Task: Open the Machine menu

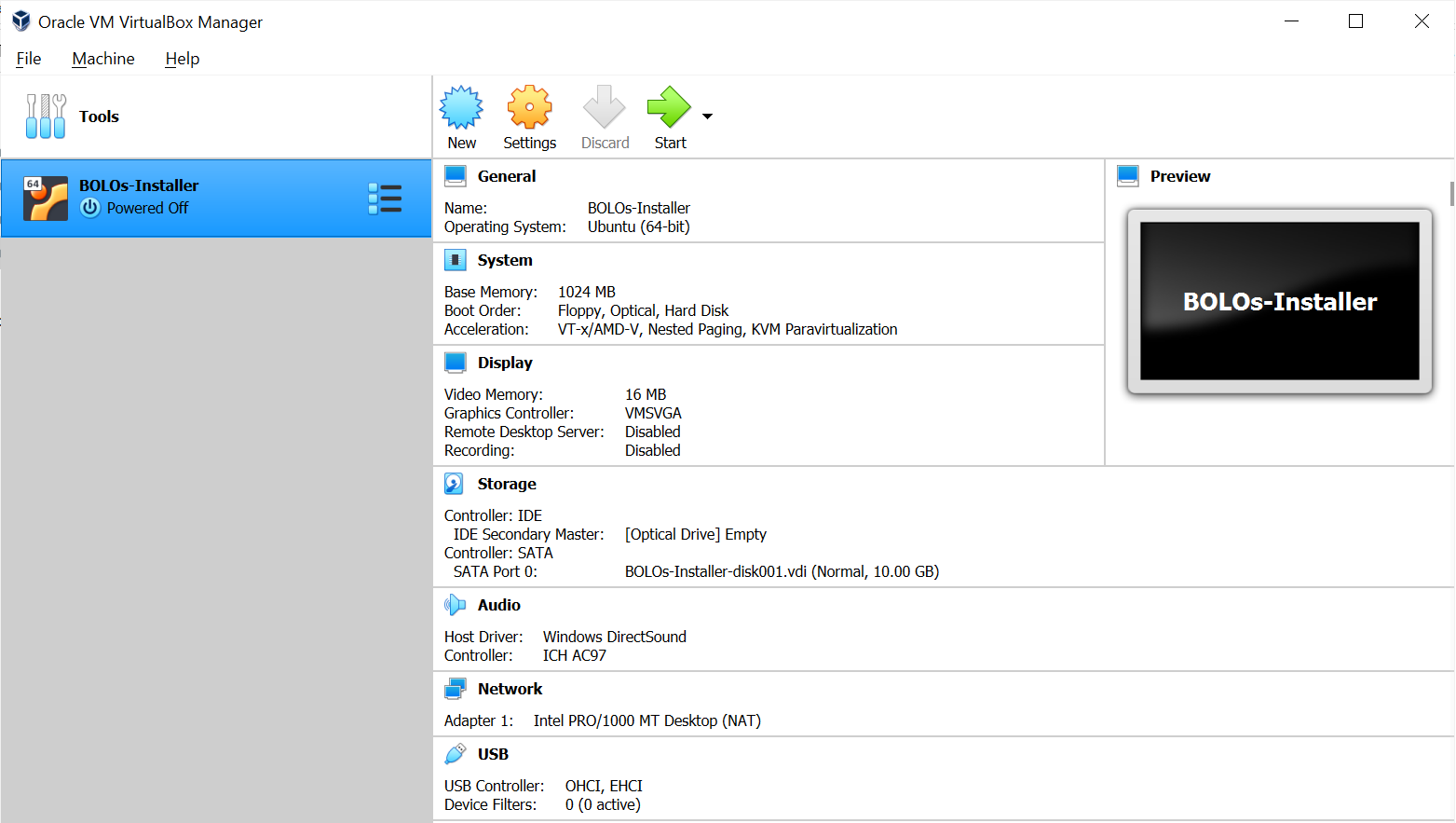Action: 103,59
